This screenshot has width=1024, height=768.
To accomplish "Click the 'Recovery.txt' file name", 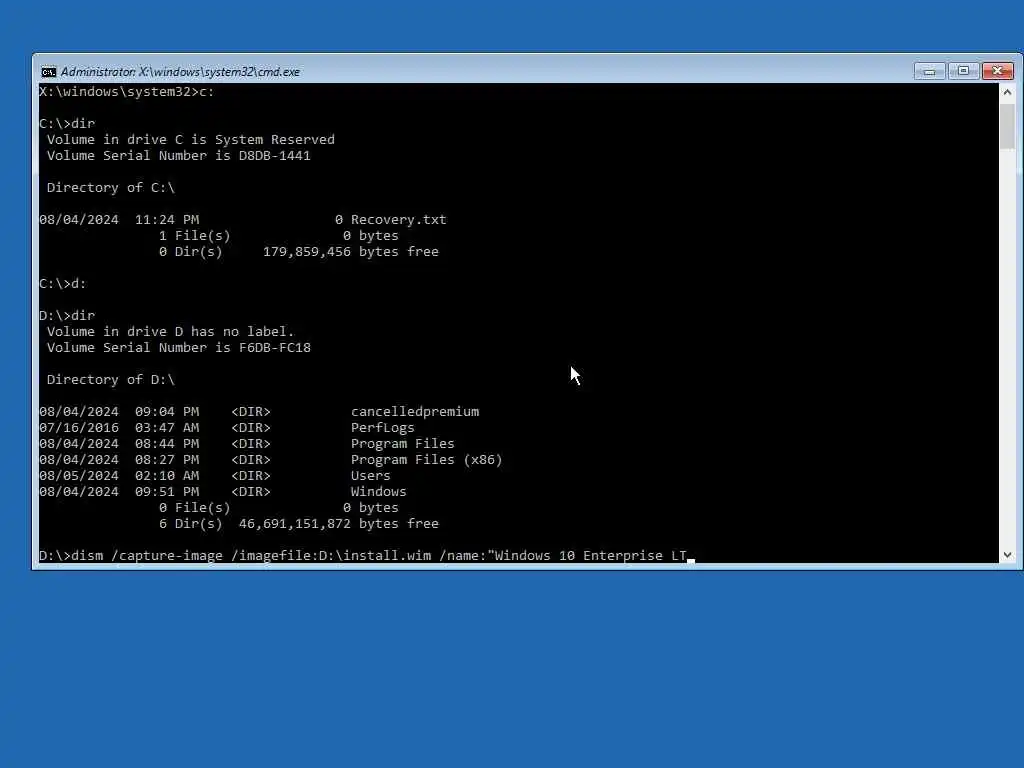I will coord(398,219).
